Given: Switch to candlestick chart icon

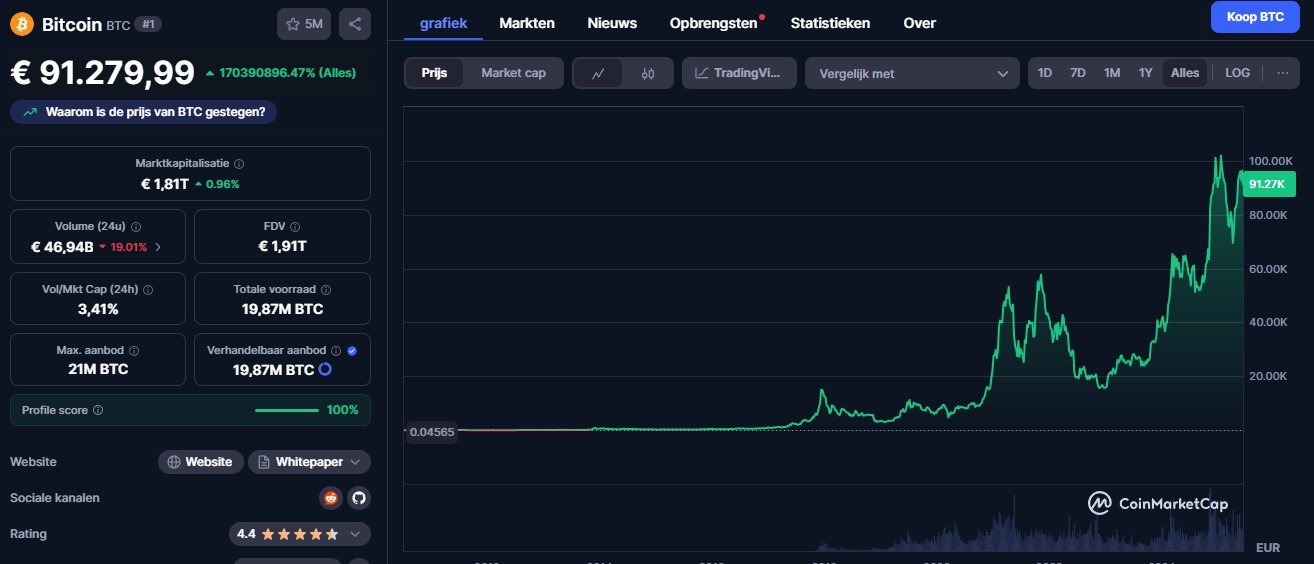Looking at the screenshot, I should pos(648,73).
